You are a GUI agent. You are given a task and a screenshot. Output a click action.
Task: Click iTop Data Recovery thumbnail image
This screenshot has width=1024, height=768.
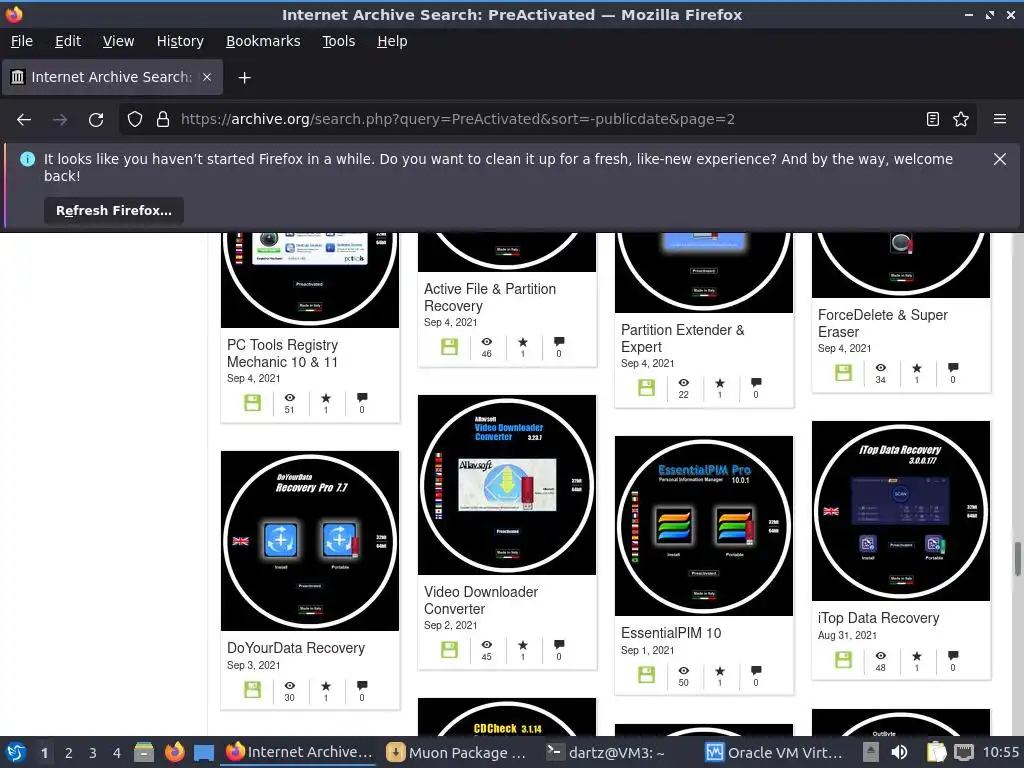point(901,511)
